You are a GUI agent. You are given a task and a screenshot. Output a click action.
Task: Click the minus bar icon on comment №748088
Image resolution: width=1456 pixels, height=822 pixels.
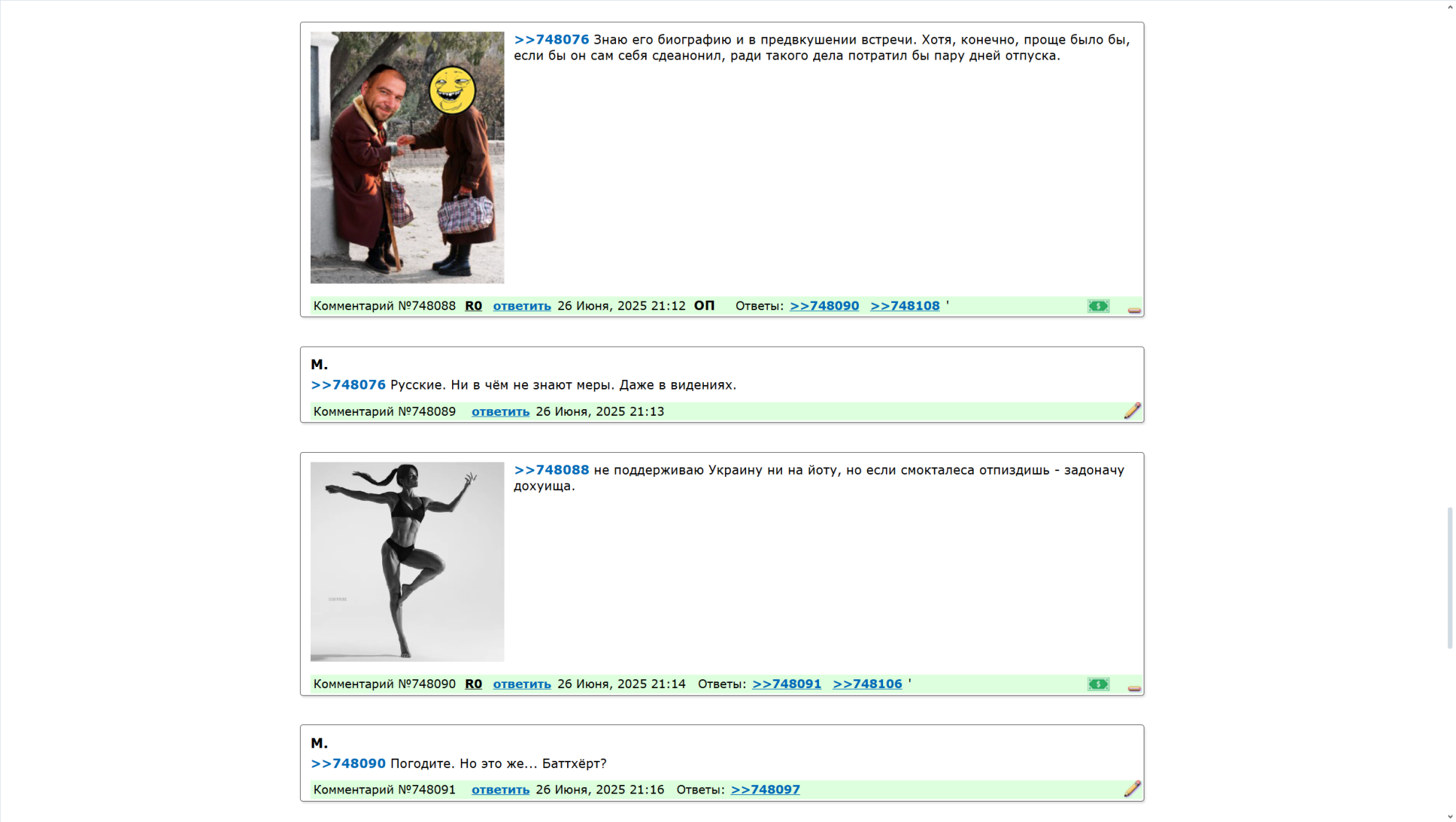pyautogui.click(x=1133, y=310)
